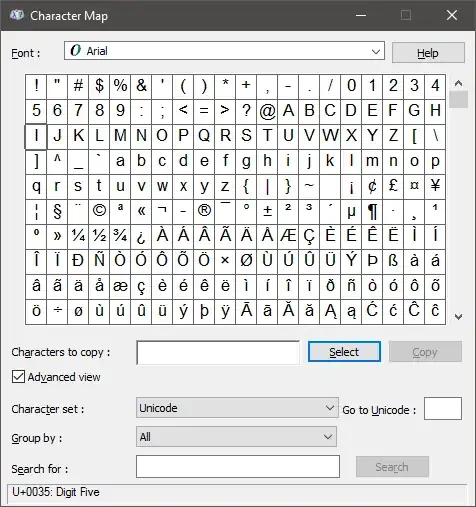
Task: Select the three quarters ¾ character cell
Action: pyautogui.click(x=120, y=236)
